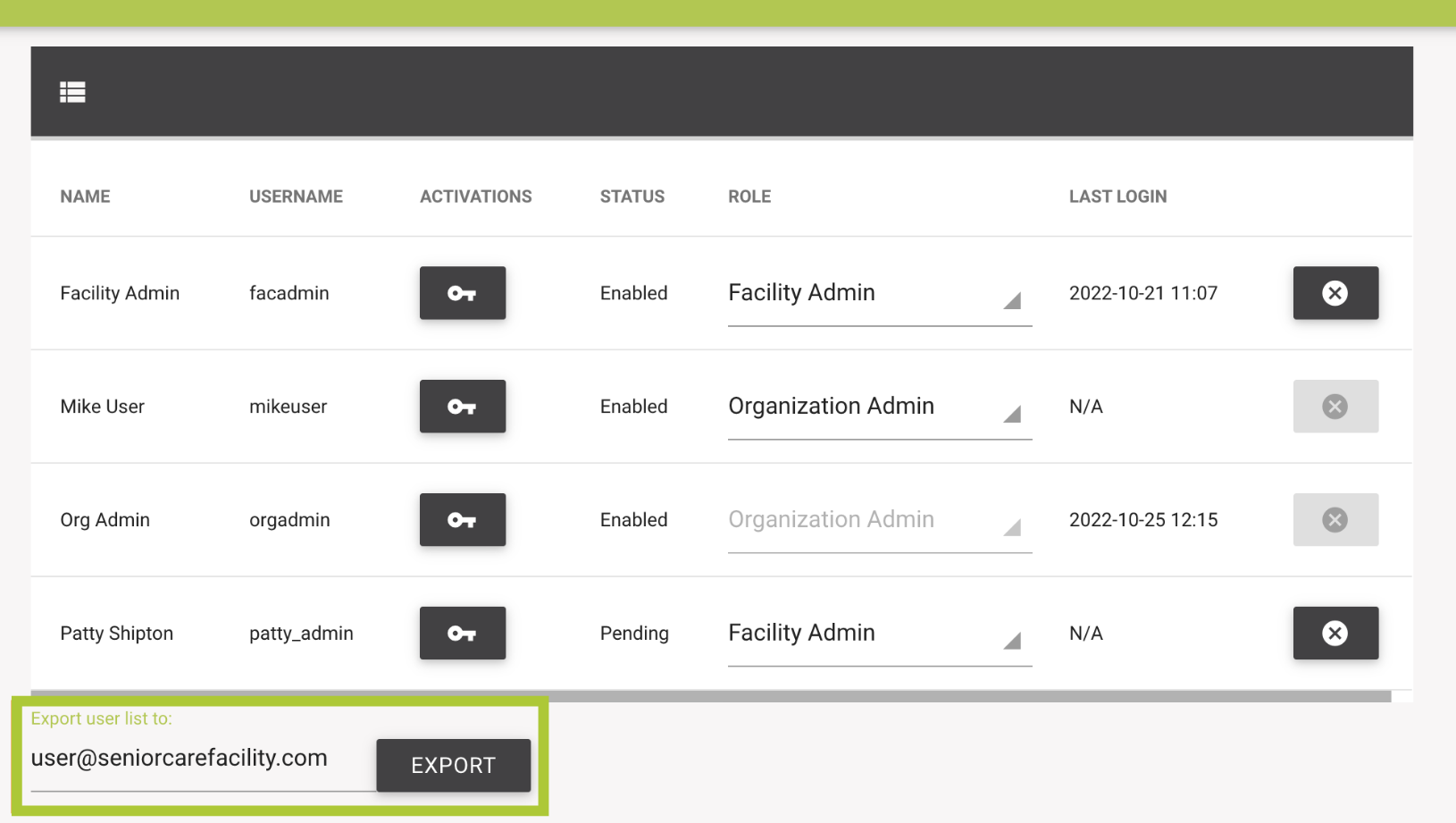
Task: Click the key activation icon for patty_admin
Action: pyautogui.click(x=462, y=634)
